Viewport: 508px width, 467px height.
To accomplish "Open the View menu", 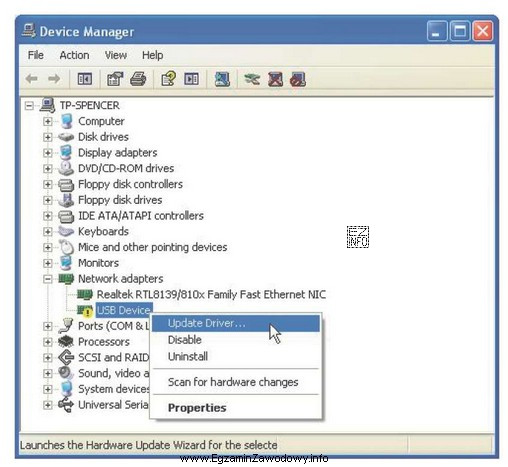I will pos(115,55).
